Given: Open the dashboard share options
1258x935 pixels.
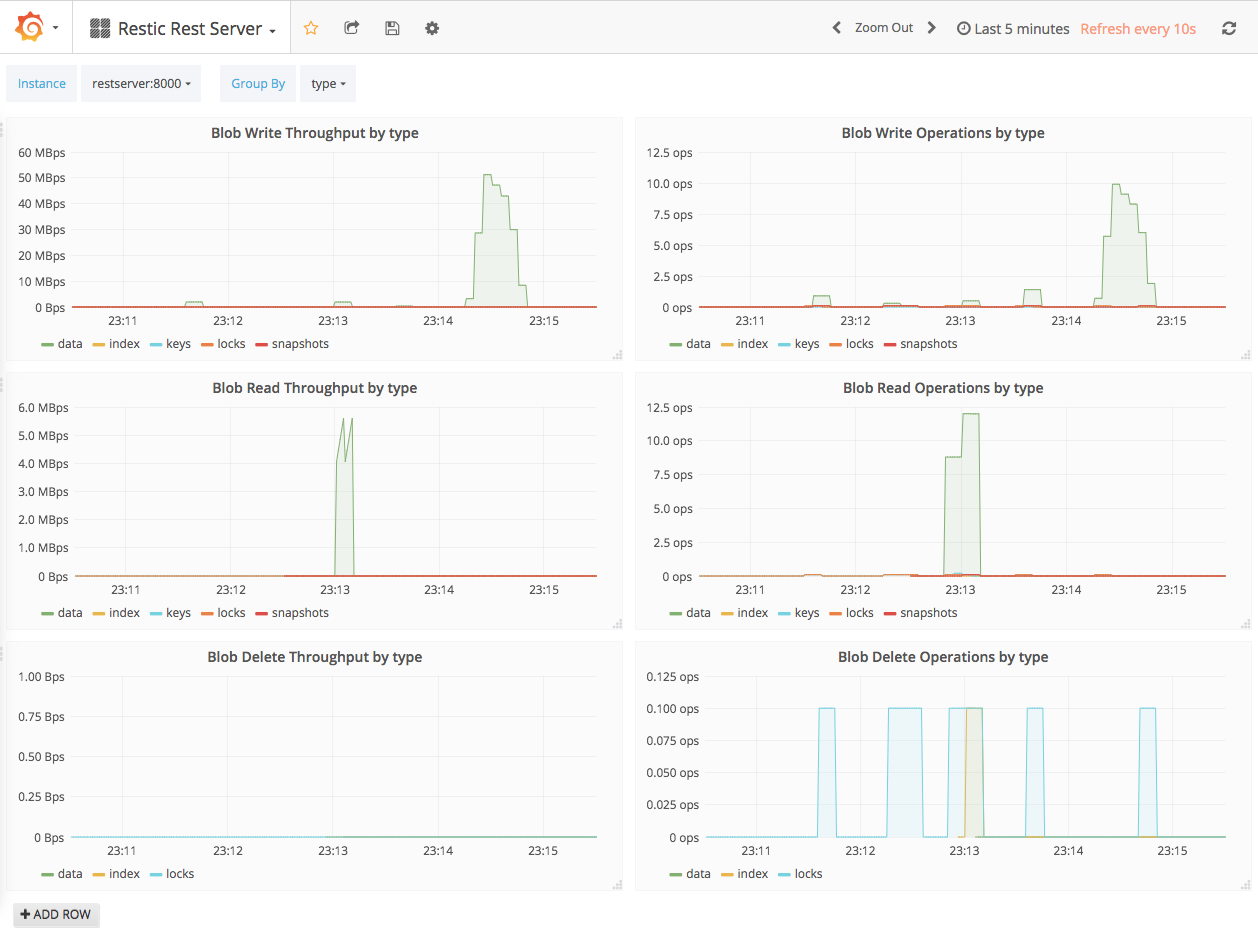Looking at the screenshot, I should 351,27.
